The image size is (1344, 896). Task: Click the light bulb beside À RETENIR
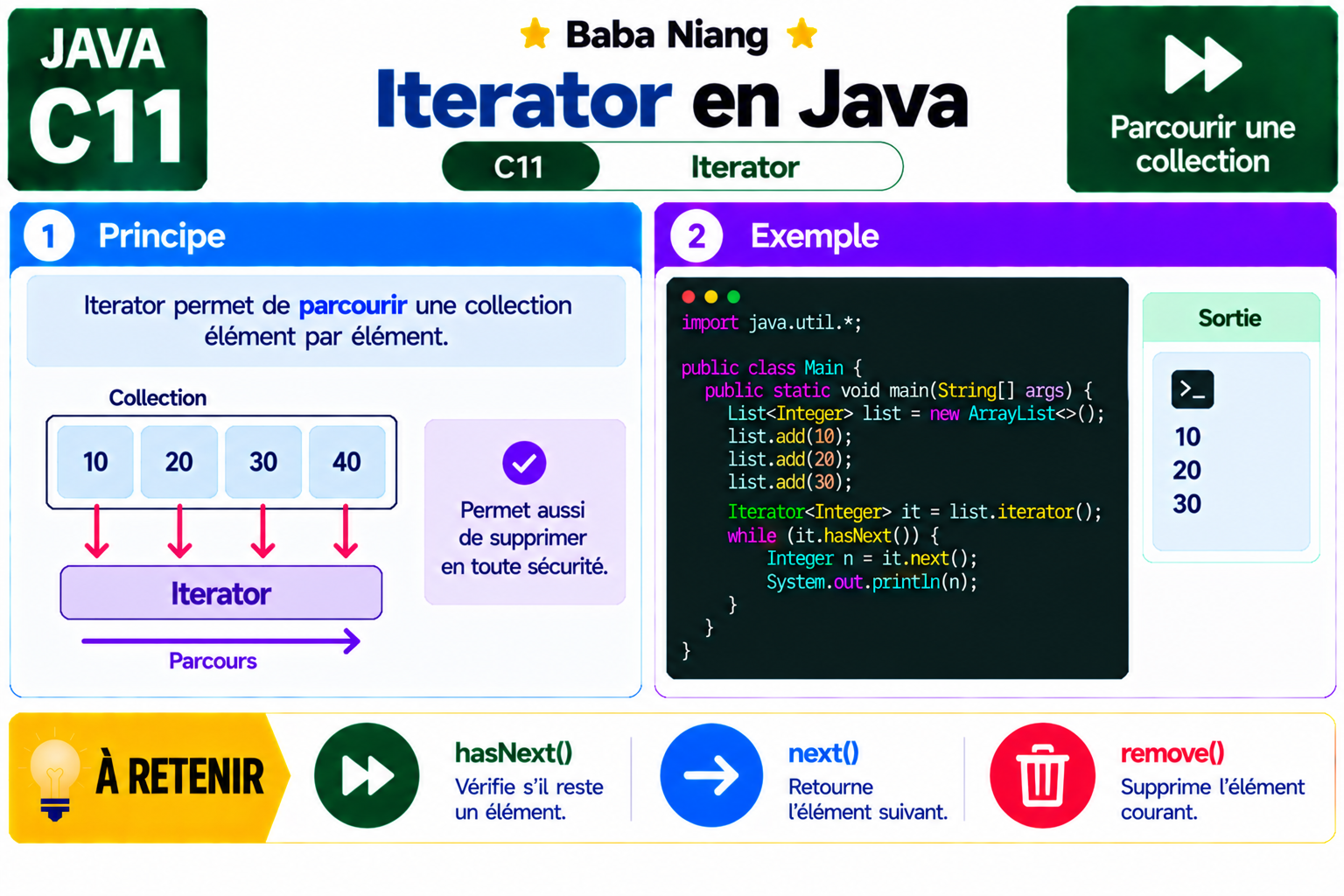55,778
